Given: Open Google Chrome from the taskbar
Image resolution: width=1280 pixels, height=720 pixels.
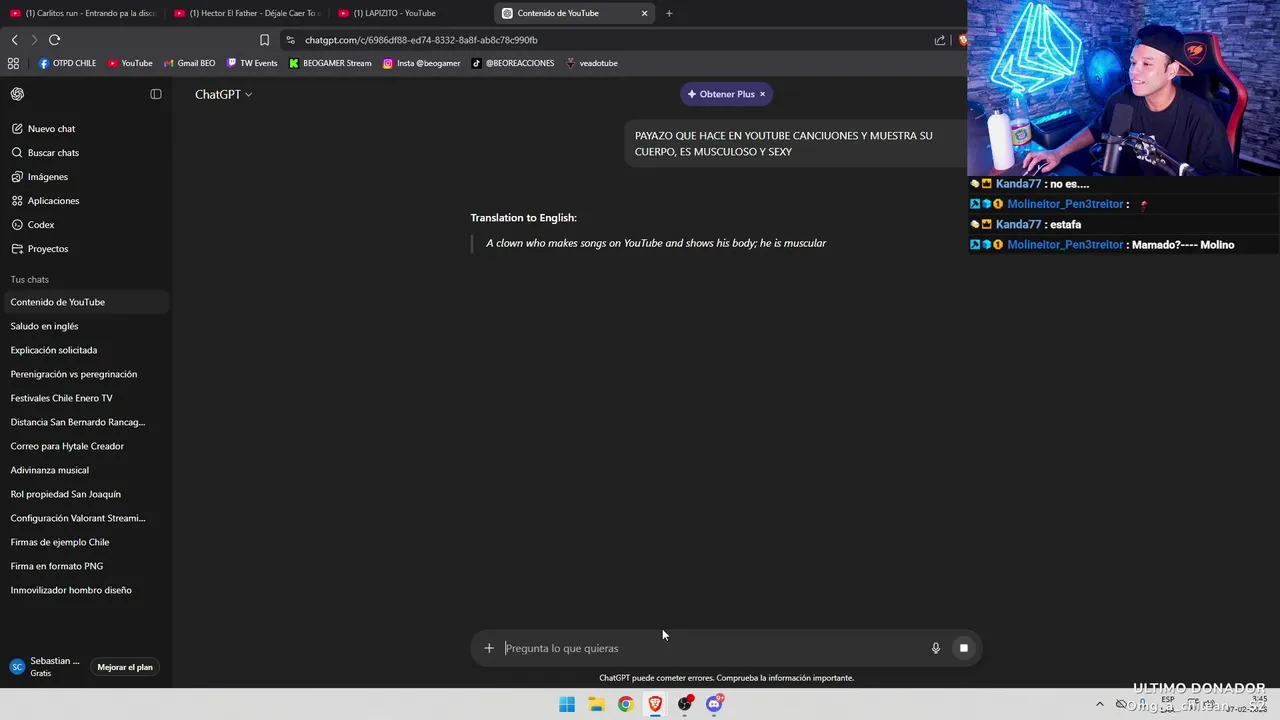Looking at the screenshot, I should (x=625, y=704).
